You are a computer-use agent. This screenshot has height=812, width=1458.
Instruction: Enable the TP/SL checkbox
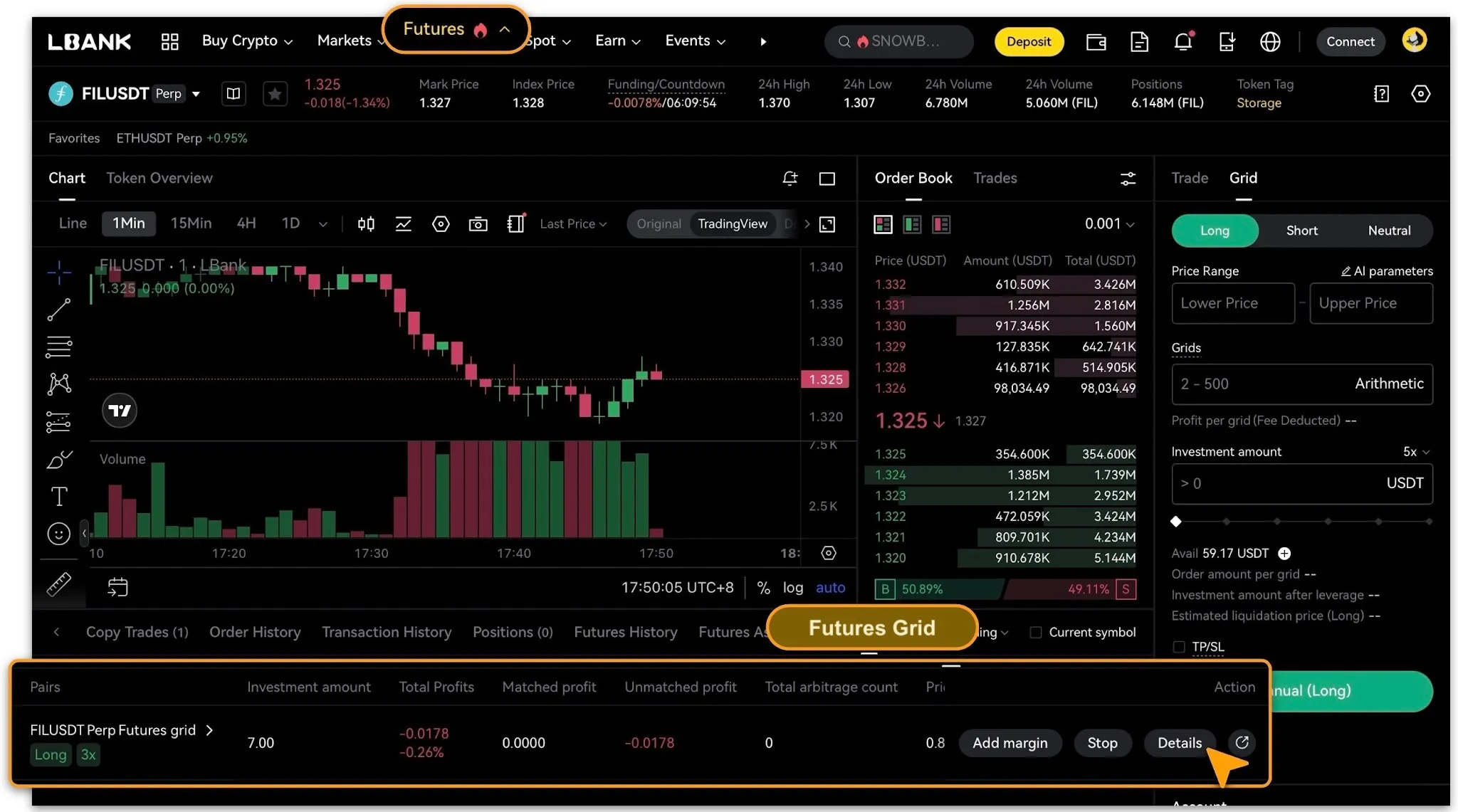(1179, 647)
